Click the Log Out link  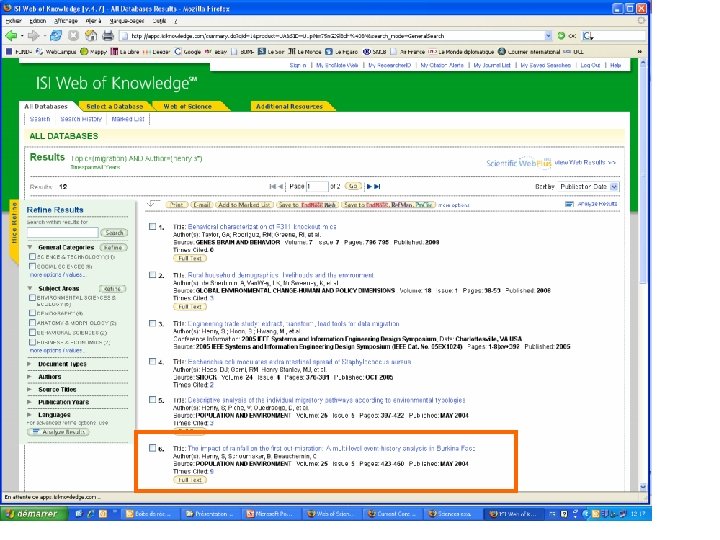pos(590,65)
